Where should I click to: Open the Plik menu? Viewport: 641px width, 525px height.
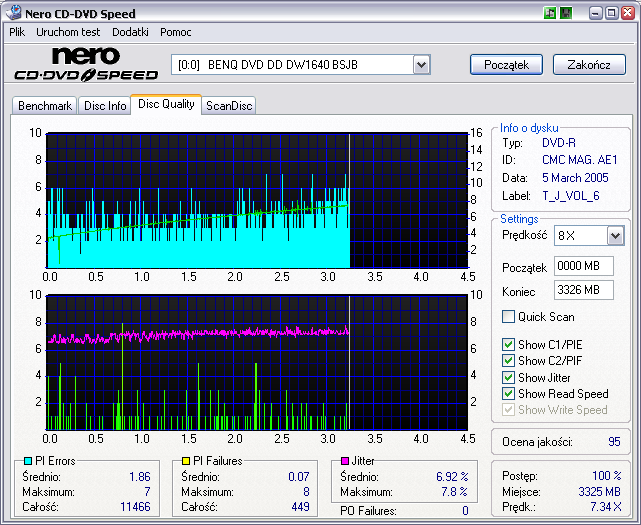coord(17,32)
